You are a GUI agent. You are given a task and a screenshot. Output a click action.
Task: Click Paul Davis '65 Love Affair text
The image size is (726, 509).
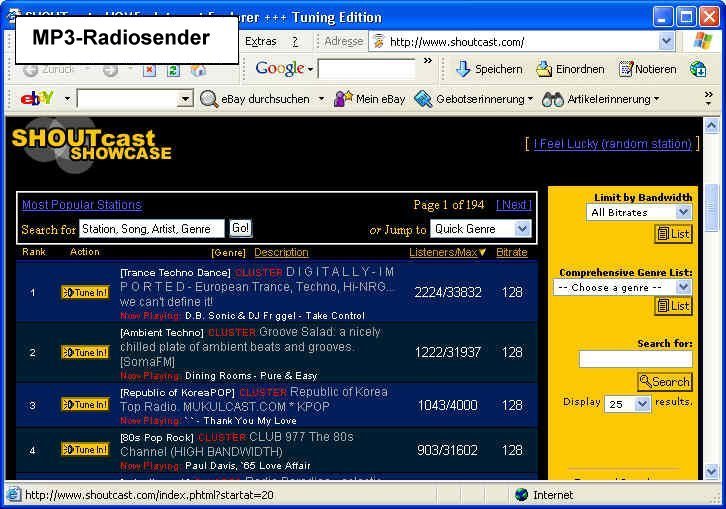248,465
